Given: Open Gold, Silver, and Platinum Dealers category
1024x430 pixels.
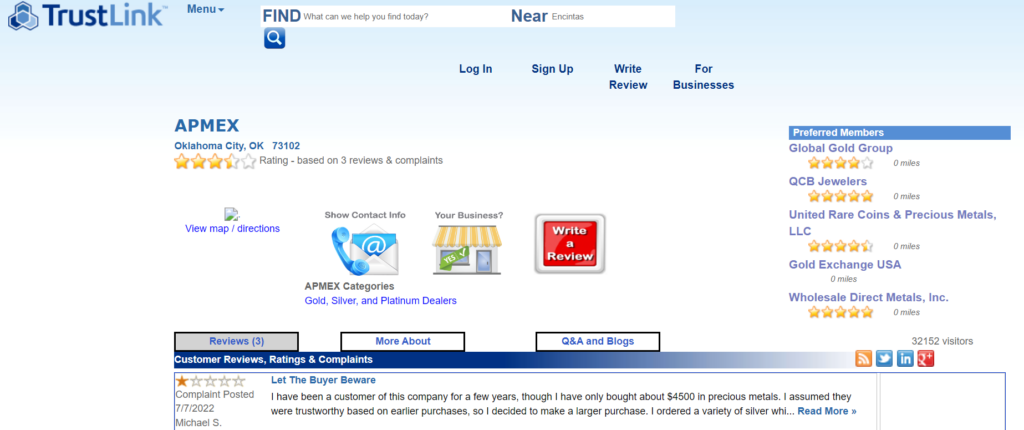Looking at the screenshot, I should click(x=381, y=301).
